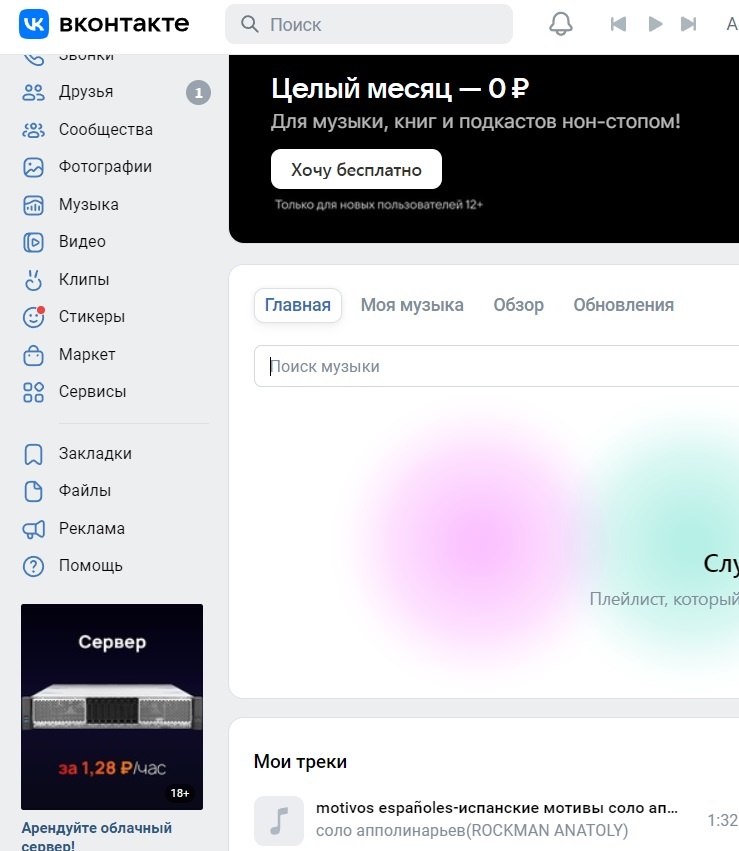Open Реклама megaphone icon
739x851 pixels.
pos(34,529)
